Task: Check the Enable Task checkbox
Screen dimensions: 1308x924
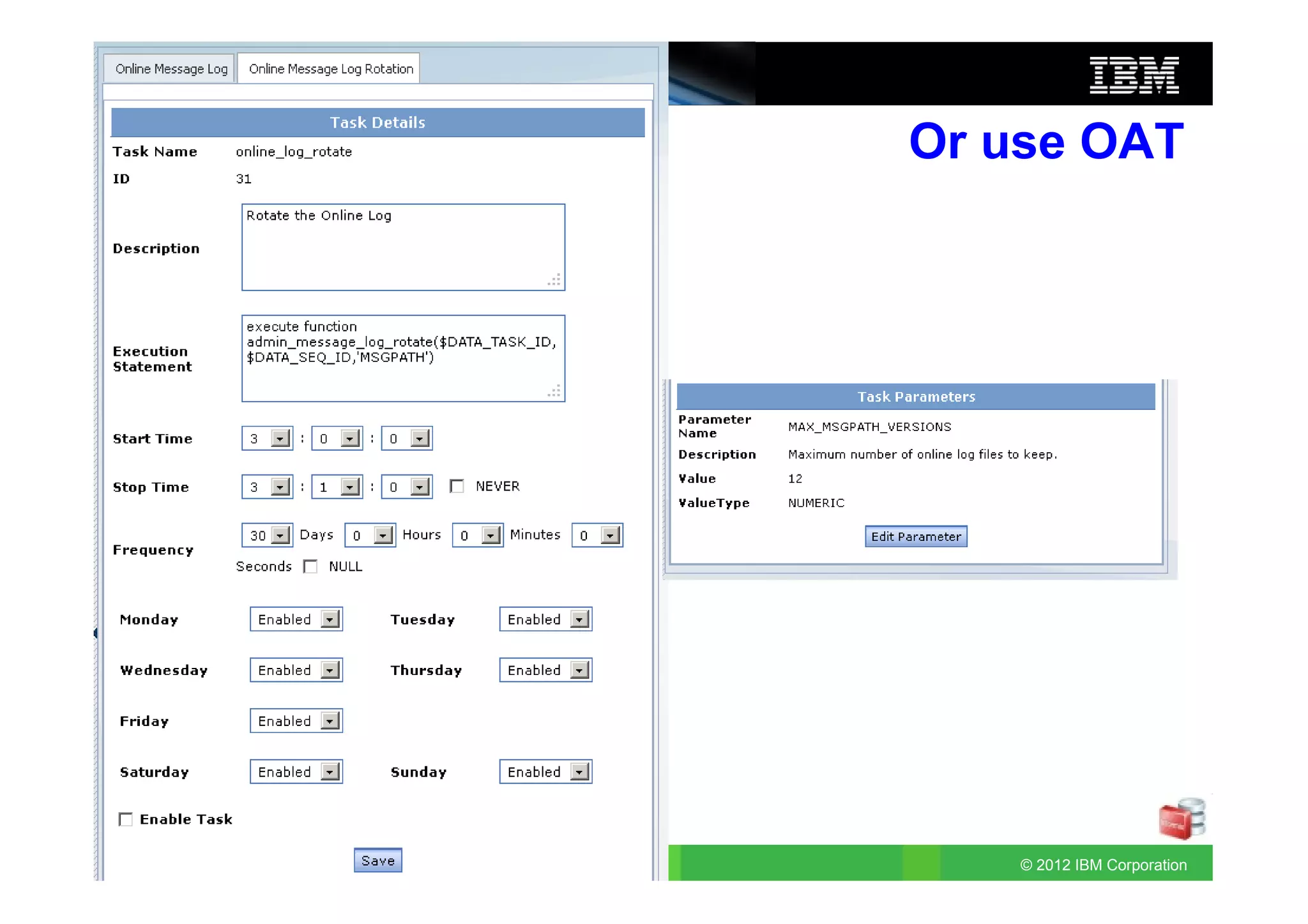Action: point(126,819)
